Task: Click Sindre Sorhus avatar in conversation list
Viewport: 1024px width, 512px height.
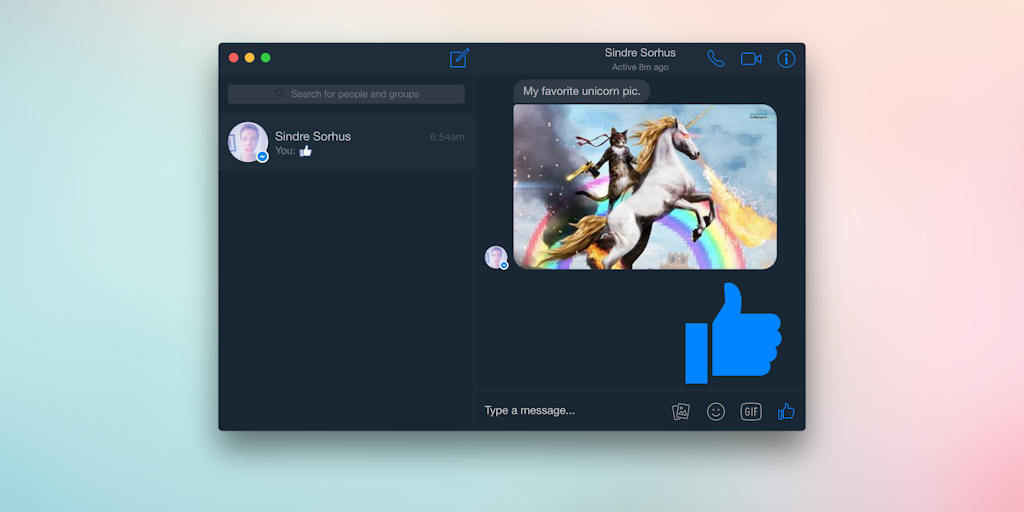Action: (x=248, y=142)
